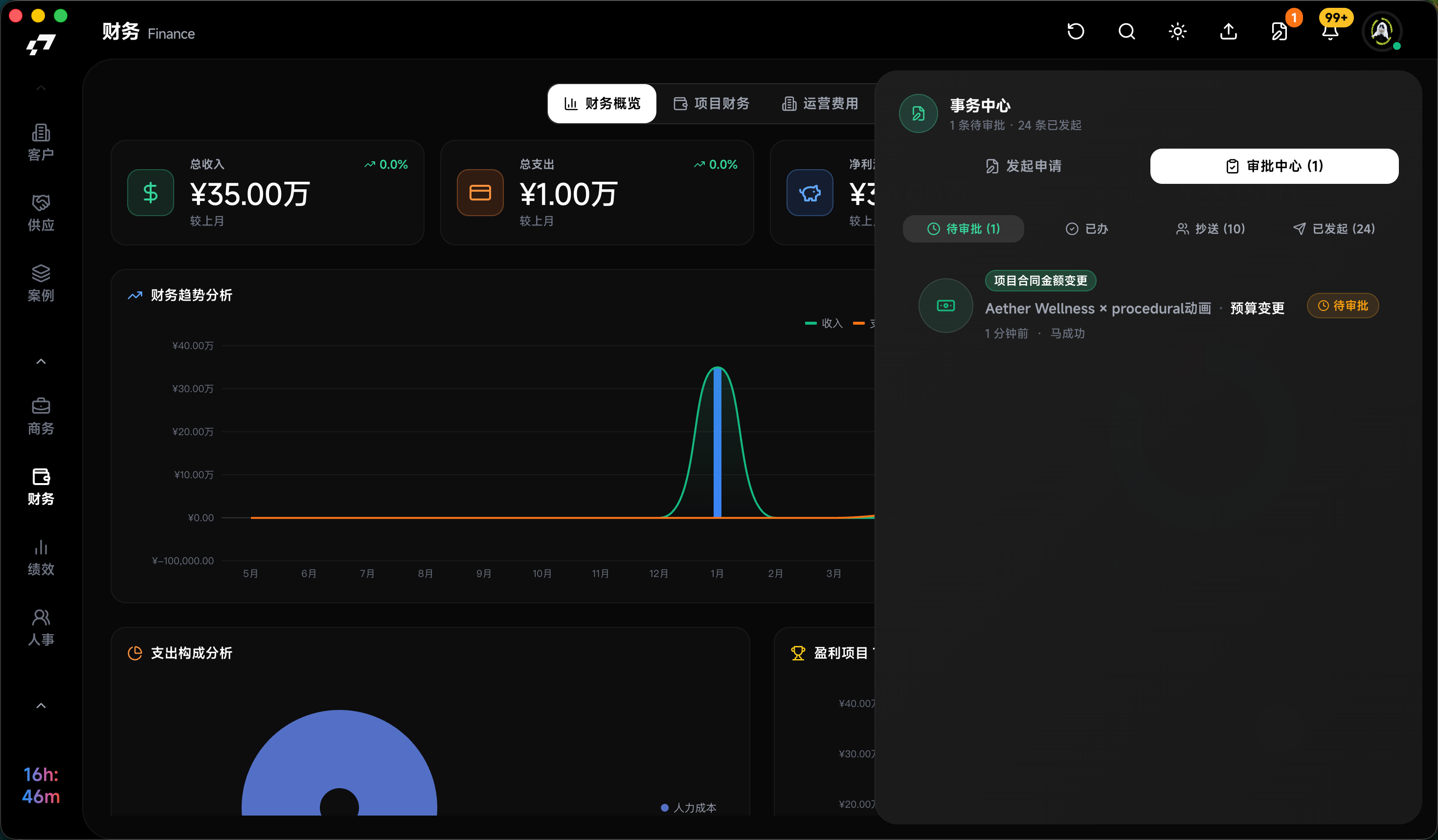Switch to the 项目财务 tab
The height and width of the screenshot is (840, 1438).
tap(711, 103)
